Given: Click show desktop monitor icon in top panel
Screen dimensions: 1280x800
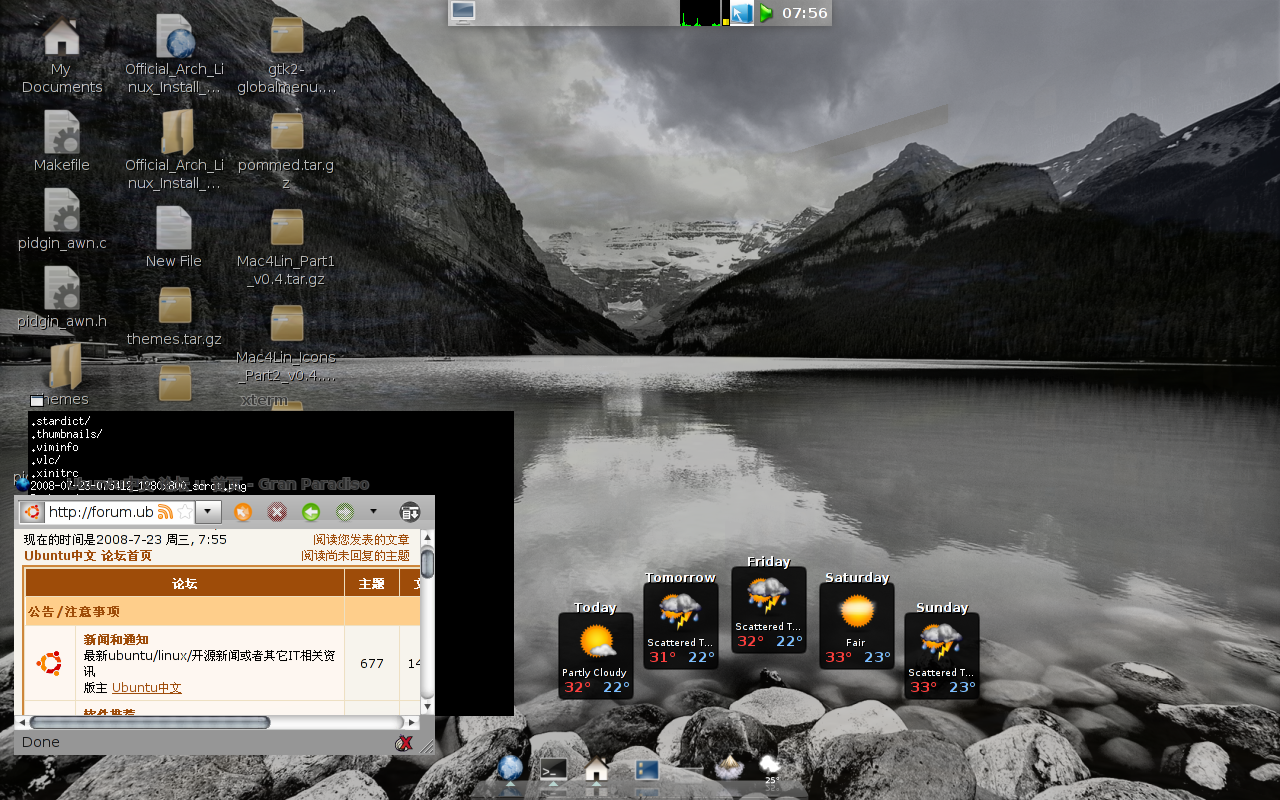Looking at the screenshot, I should pyautogui.click(x=463, y=12).
